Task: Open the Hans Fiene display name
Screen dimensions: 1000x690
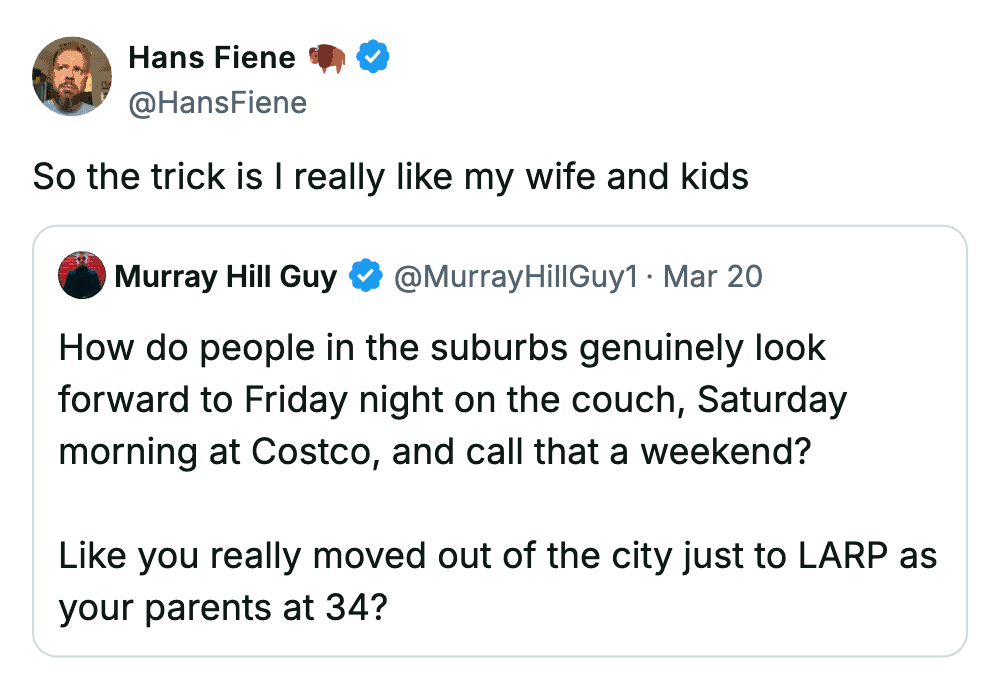Action: [212, 59]
